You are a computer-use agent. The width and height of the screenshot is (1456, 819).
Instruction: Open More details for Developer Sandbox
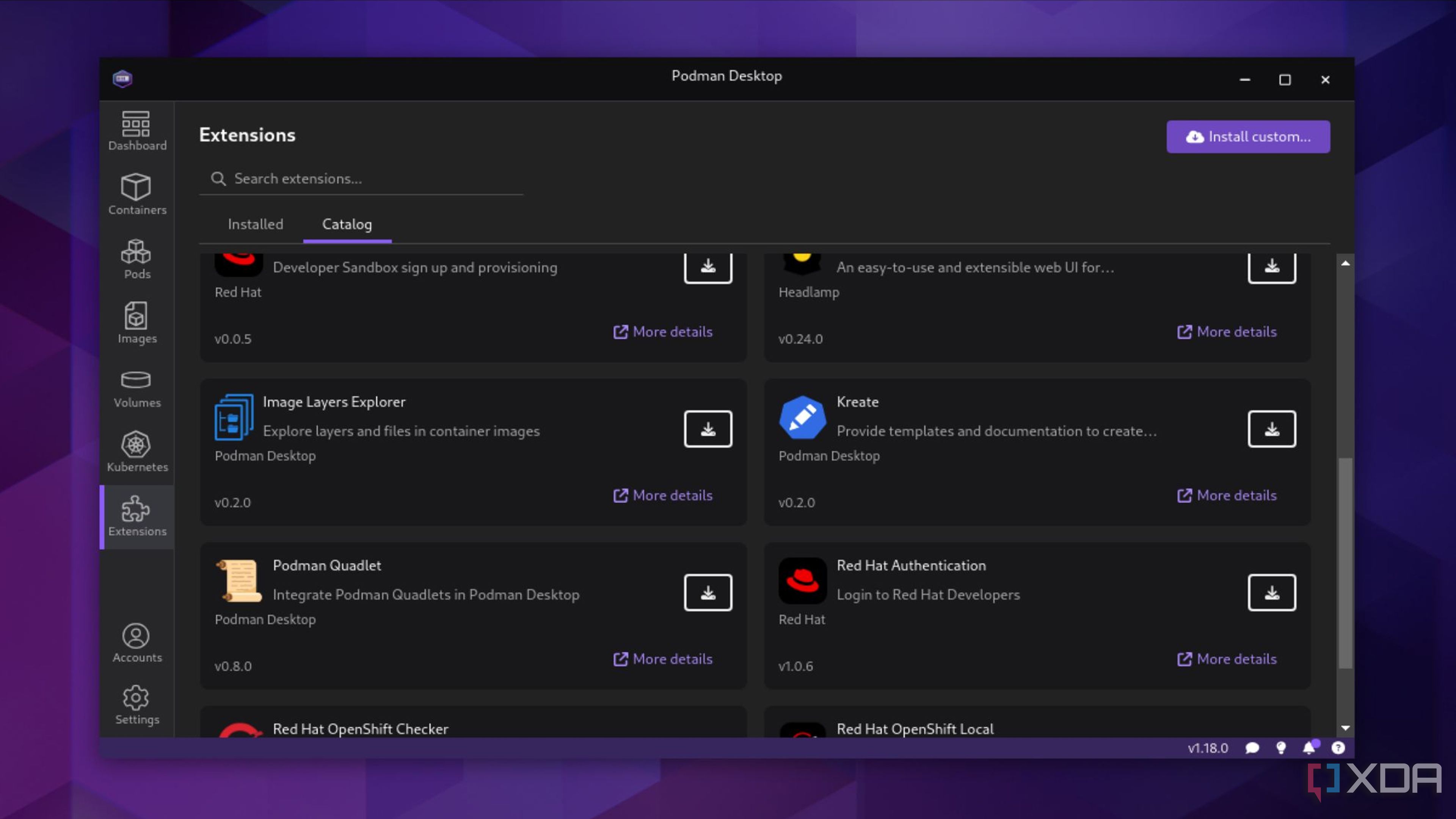click(663, 332)
